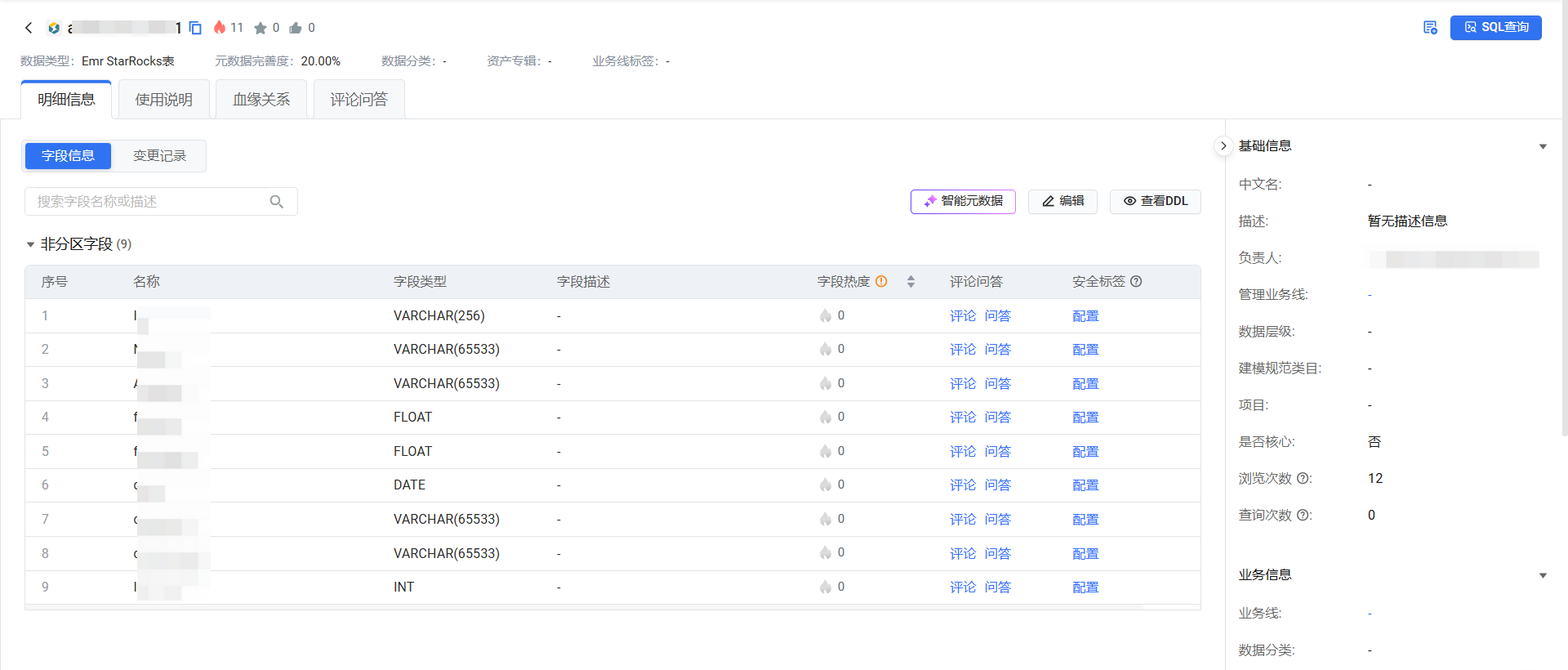The image size is (1568, 670).
Task: Sort by 字段热度 column arrows
Action: click(911, 282)
